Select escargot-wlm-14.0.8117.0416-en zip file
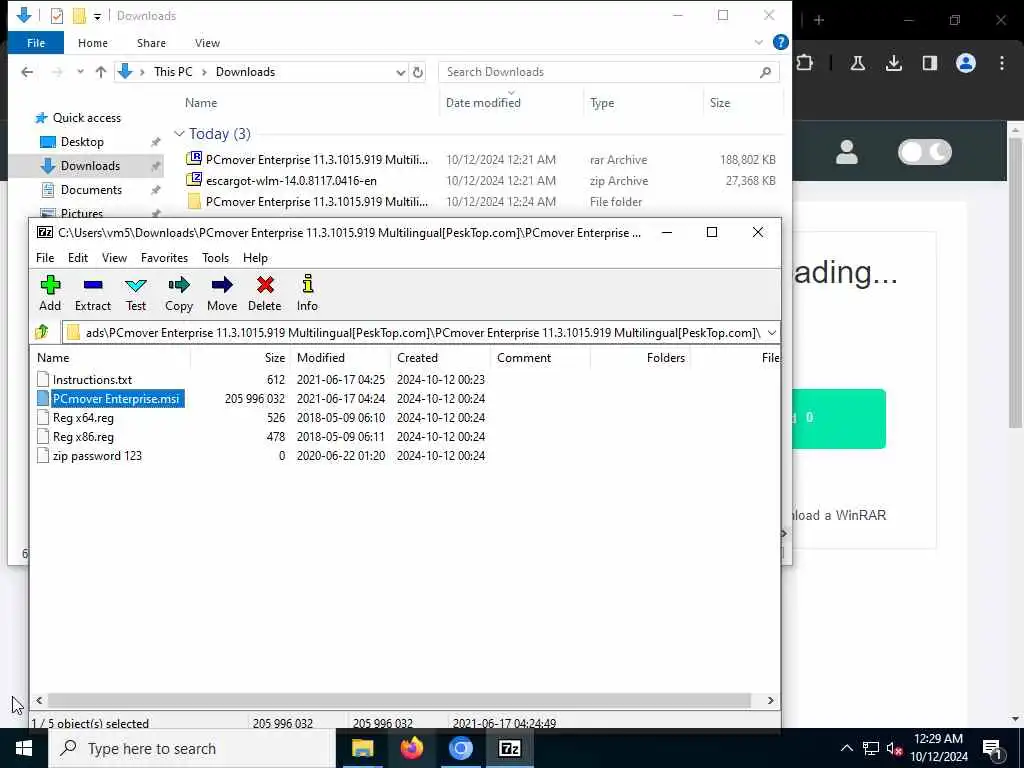Screen dimensions: 1024x768 481,181
